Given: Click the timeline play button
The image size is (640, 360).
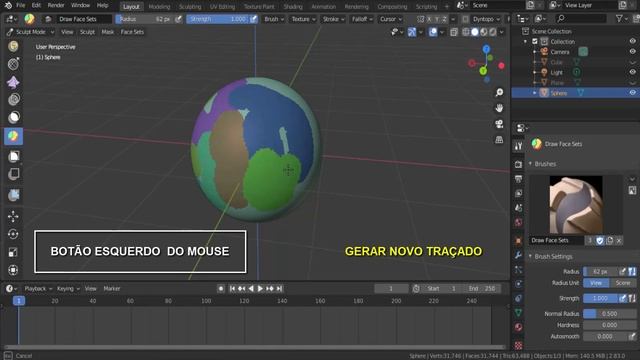Looking at the screenshot, I should [x=260, y=289].
